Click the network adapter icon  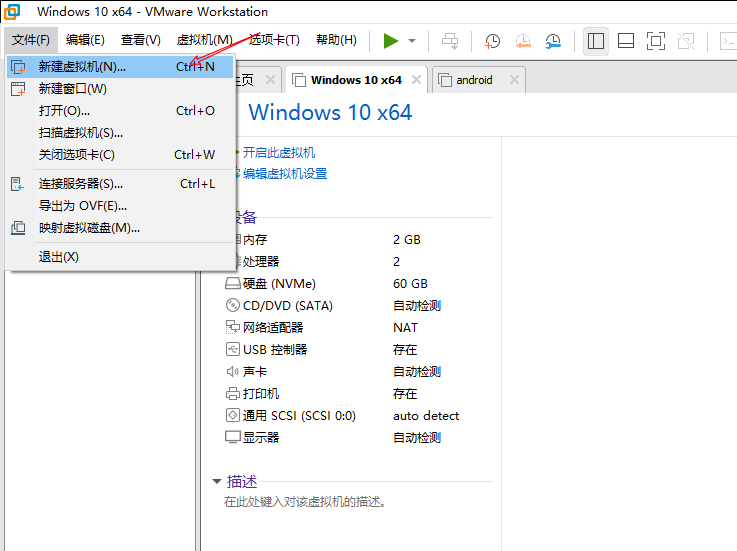[233, 327]
